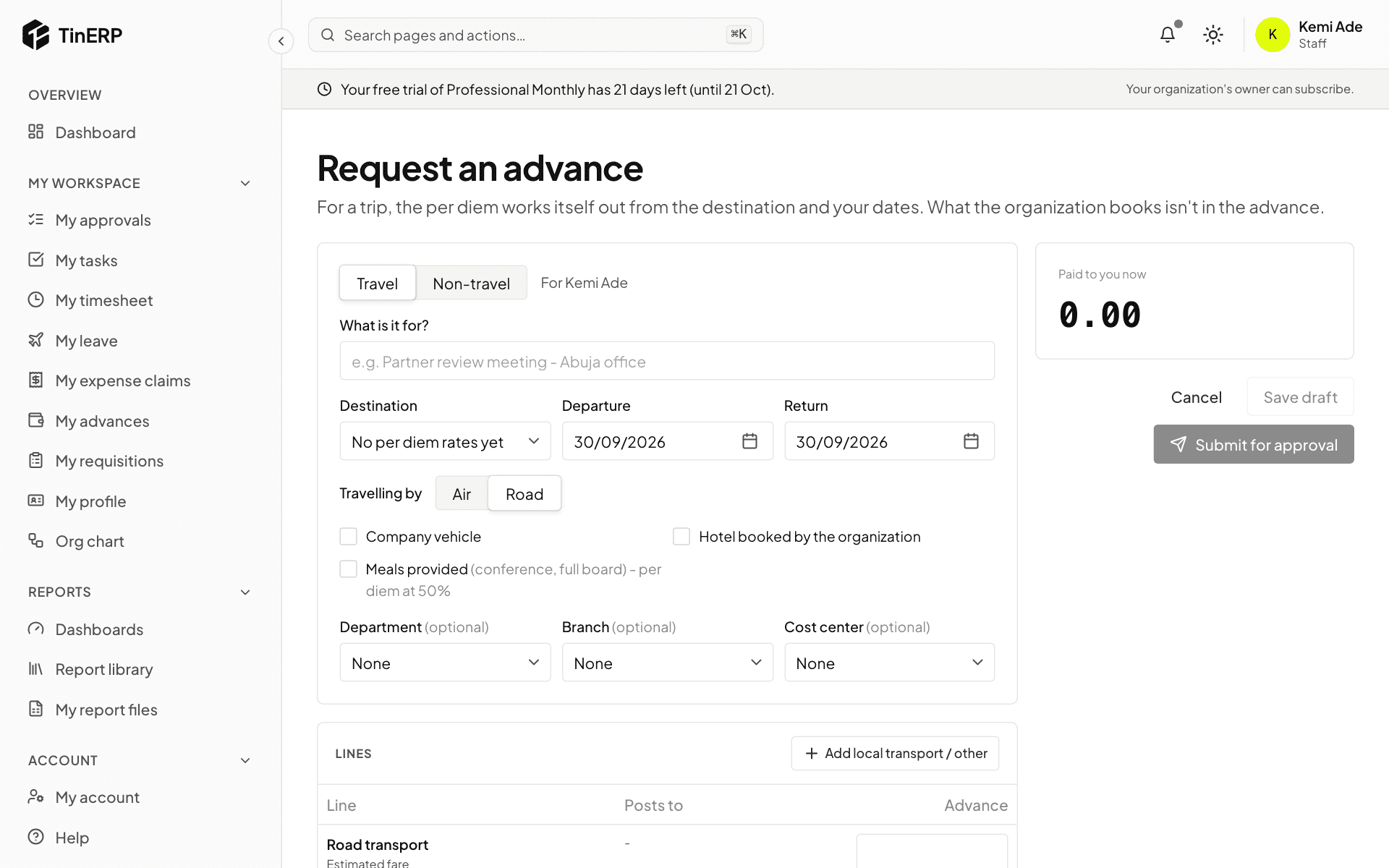The width and height of the screenshot is (1389, 868).
Task: Go to My report files
Action: 106,710
